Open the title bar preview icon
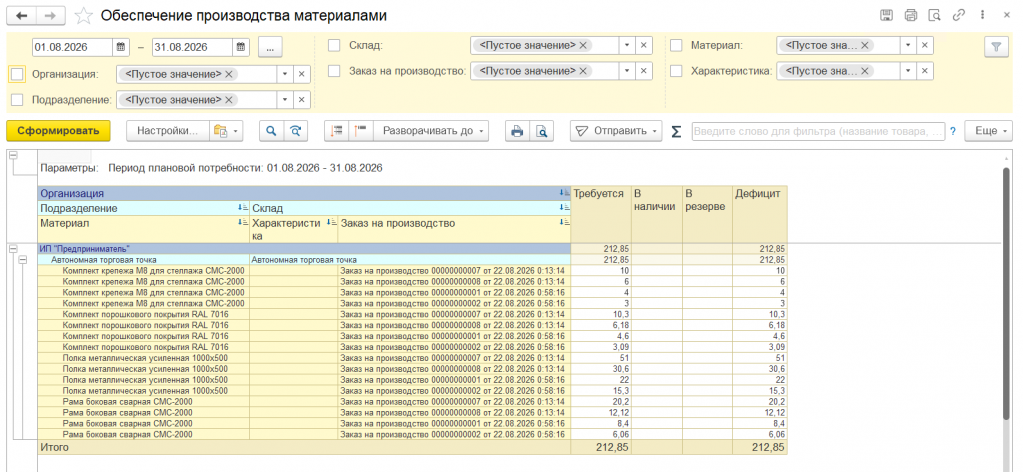 tap(935, 15)
